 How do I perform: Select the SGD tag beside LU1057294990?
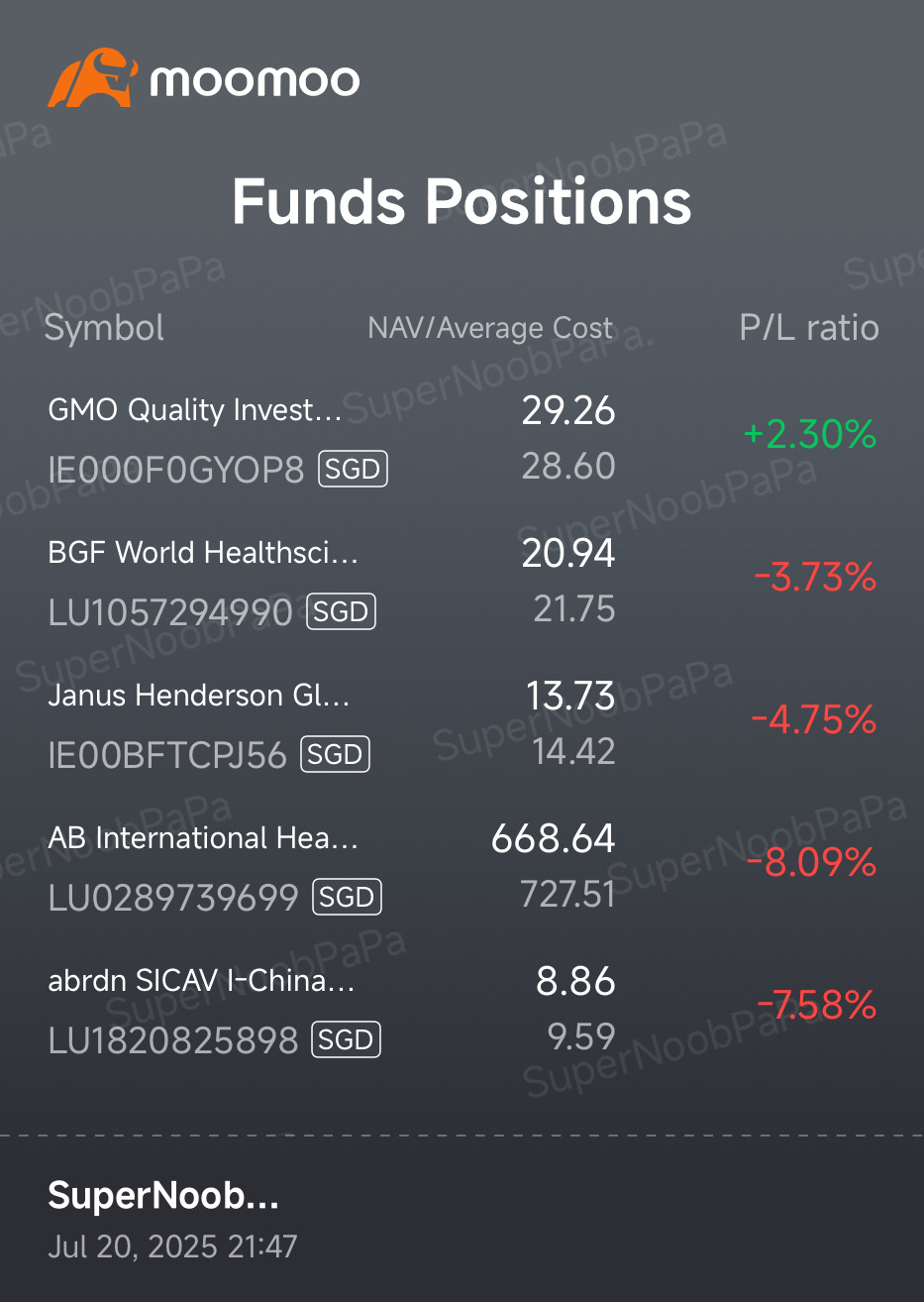click(342, 611)
